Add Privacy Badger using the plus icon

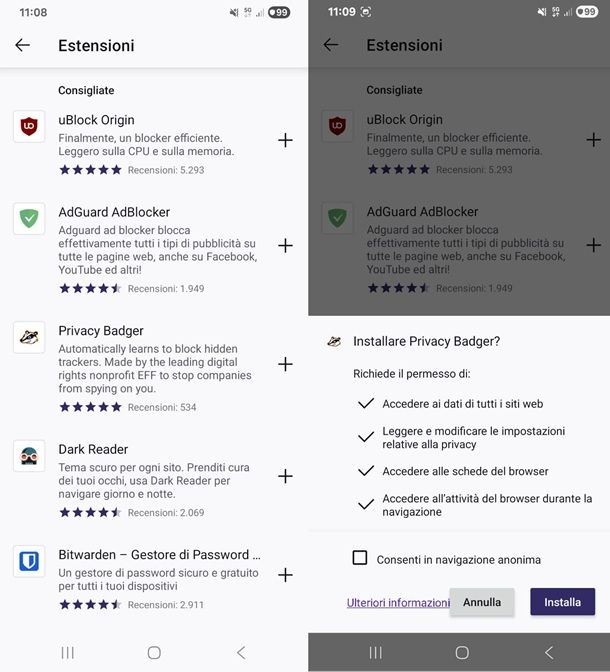point(285,364)
